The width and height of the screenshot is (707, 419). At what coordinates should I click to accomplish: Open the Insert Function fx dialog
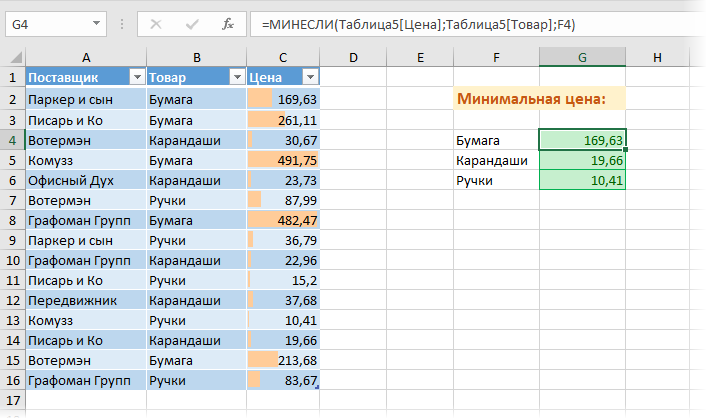228,24
